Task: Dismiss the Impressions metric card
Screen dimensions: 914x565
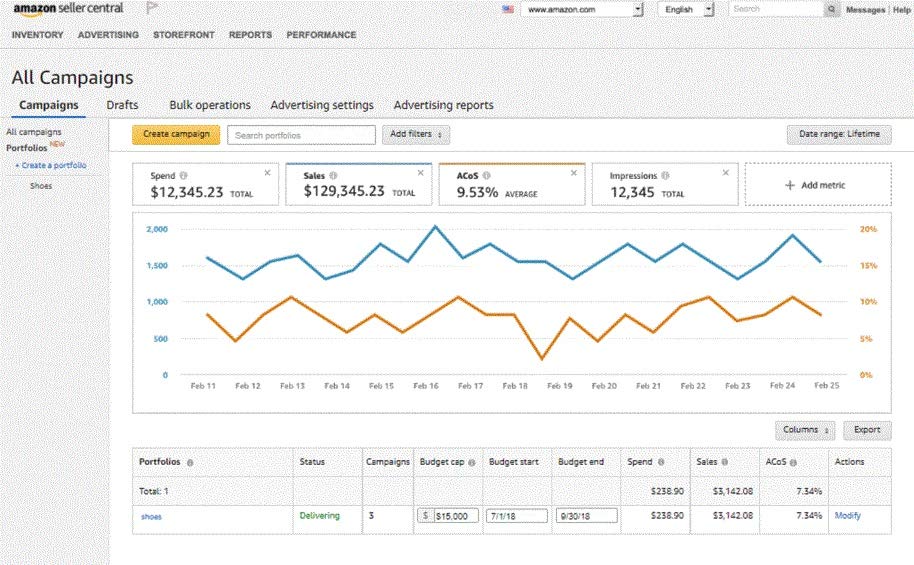Action: pos(727,173)
